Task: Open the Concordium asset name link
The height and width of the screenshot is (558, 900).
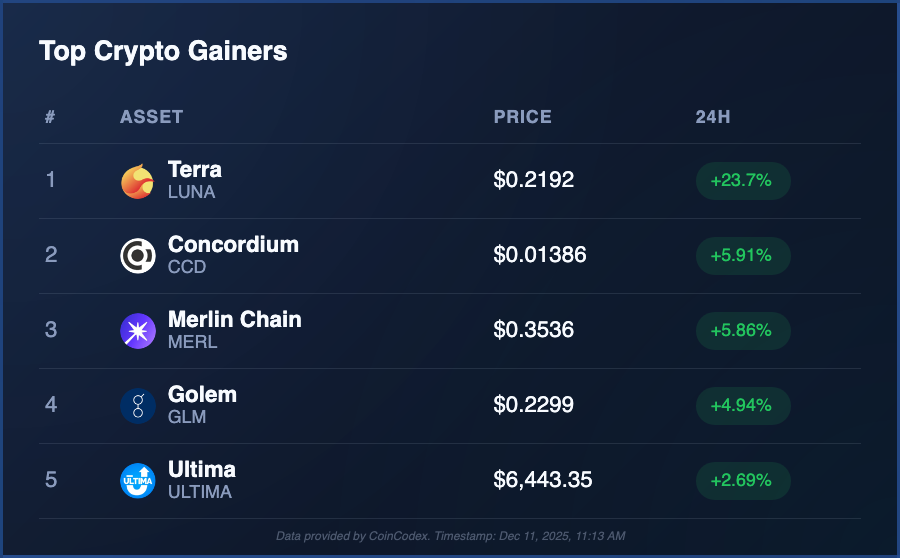Action: pyautogui.click(x=233, y=244)
